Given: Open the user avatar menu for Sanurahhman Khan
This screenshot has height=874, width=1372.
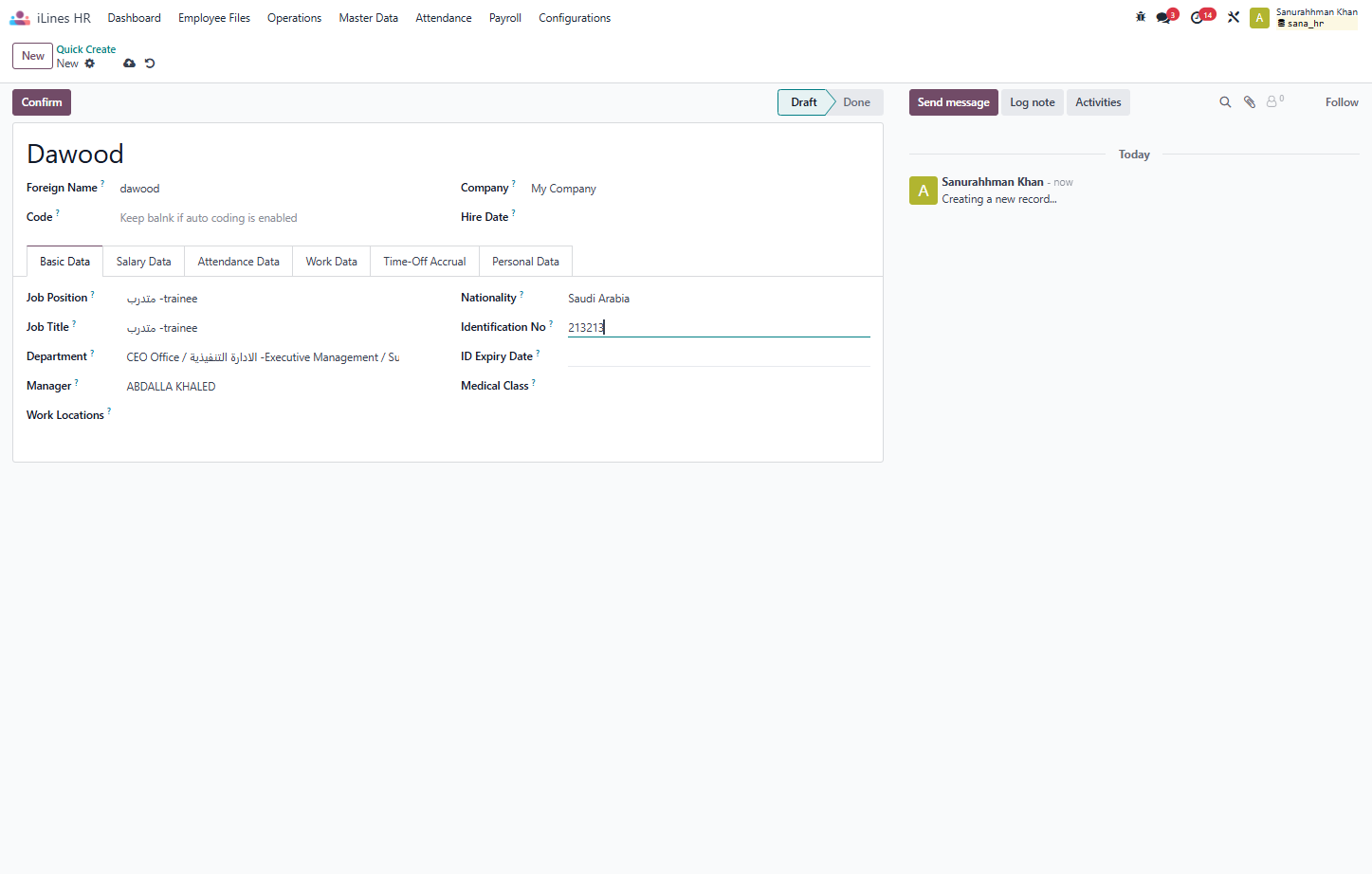Looking at the screenshot, I should [1259, 18].
